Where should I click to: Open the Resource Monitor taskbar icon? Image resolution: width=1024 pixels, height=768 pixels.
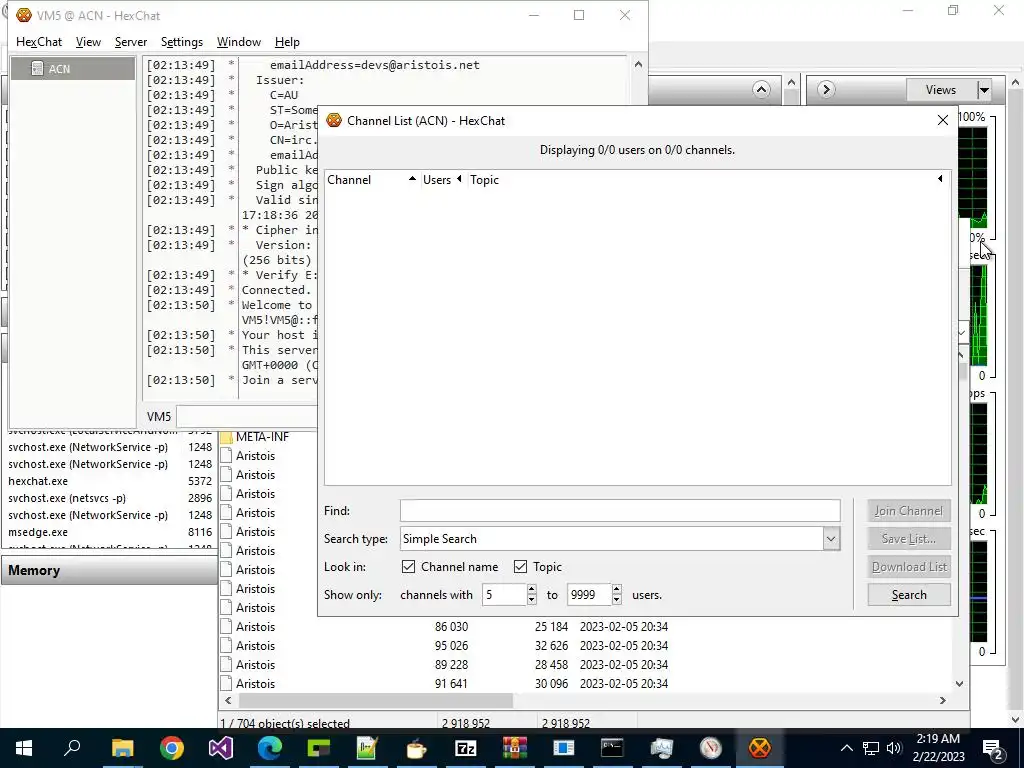[x=711, y=748]
